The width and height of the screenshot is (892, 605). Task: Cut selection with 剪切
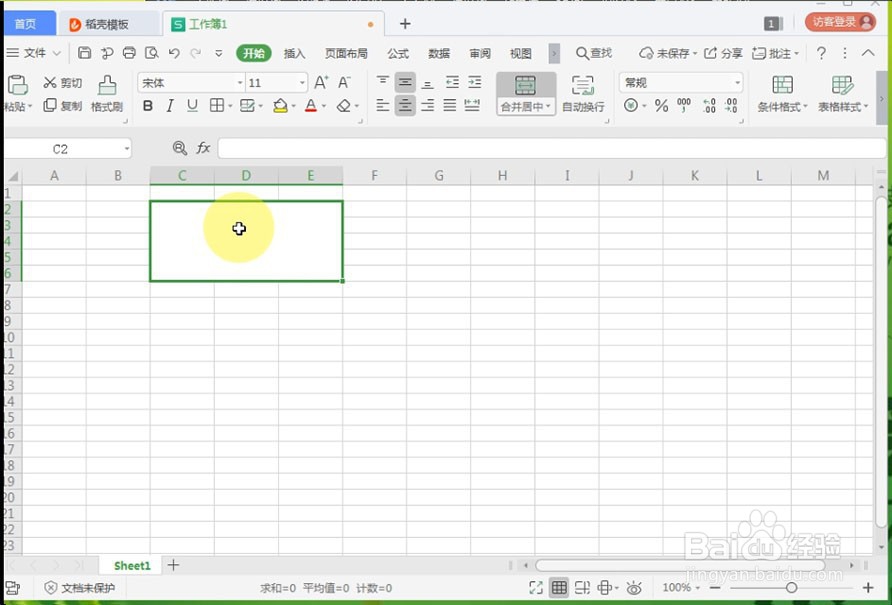[x=63, y=83]
